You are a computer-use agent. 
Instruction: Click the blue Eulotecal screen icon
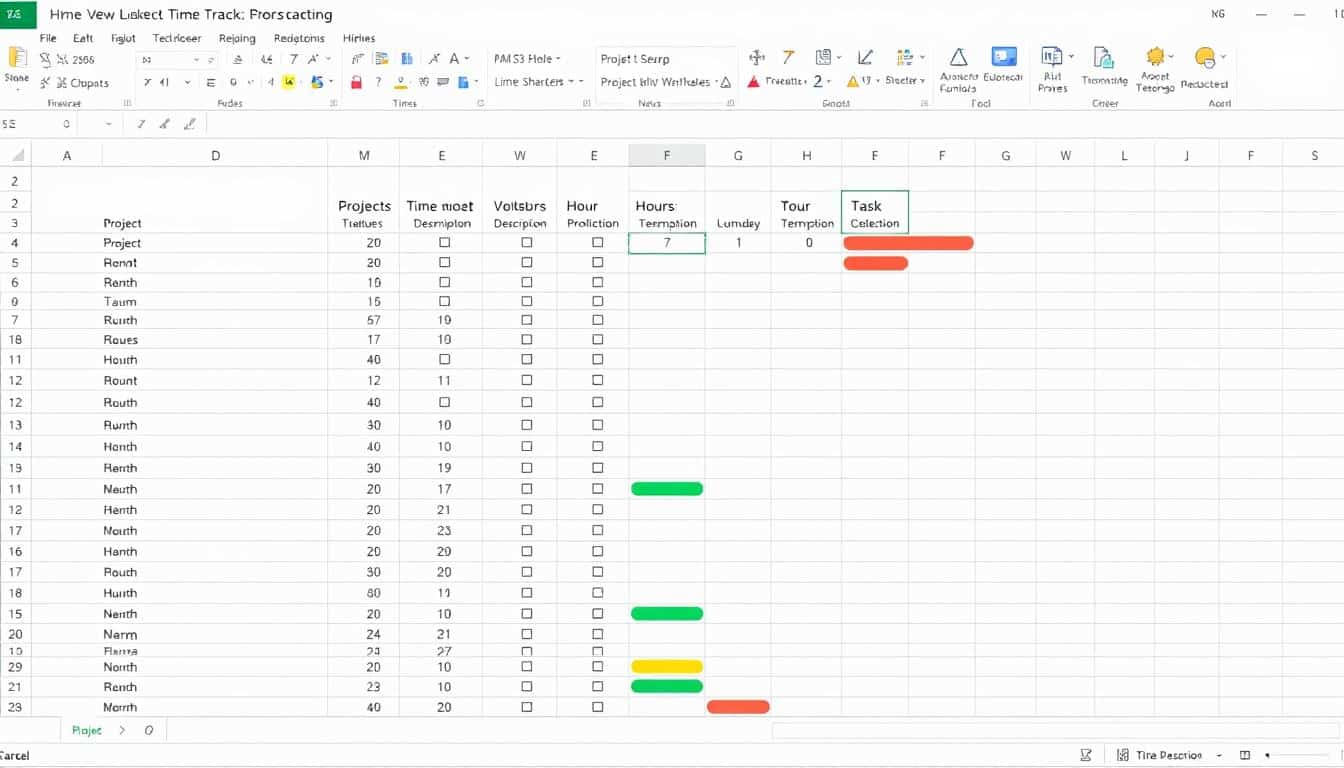click(x=1004, y=57)
